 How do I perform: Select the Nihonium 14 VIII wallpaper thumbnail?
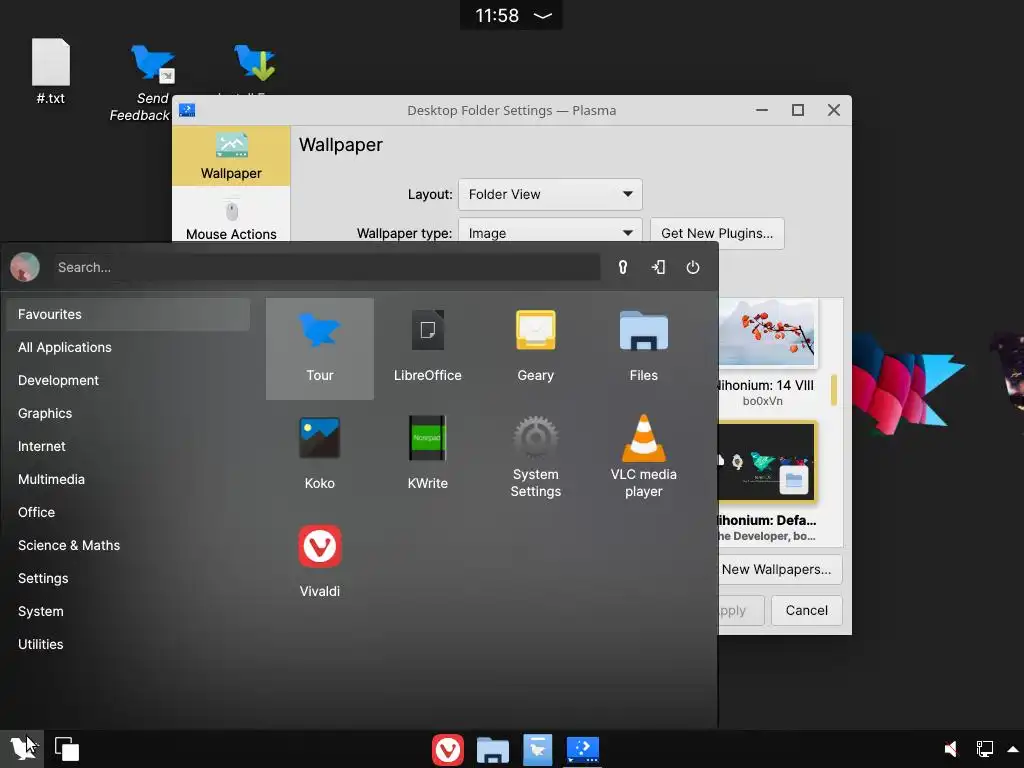click(767, 333)
